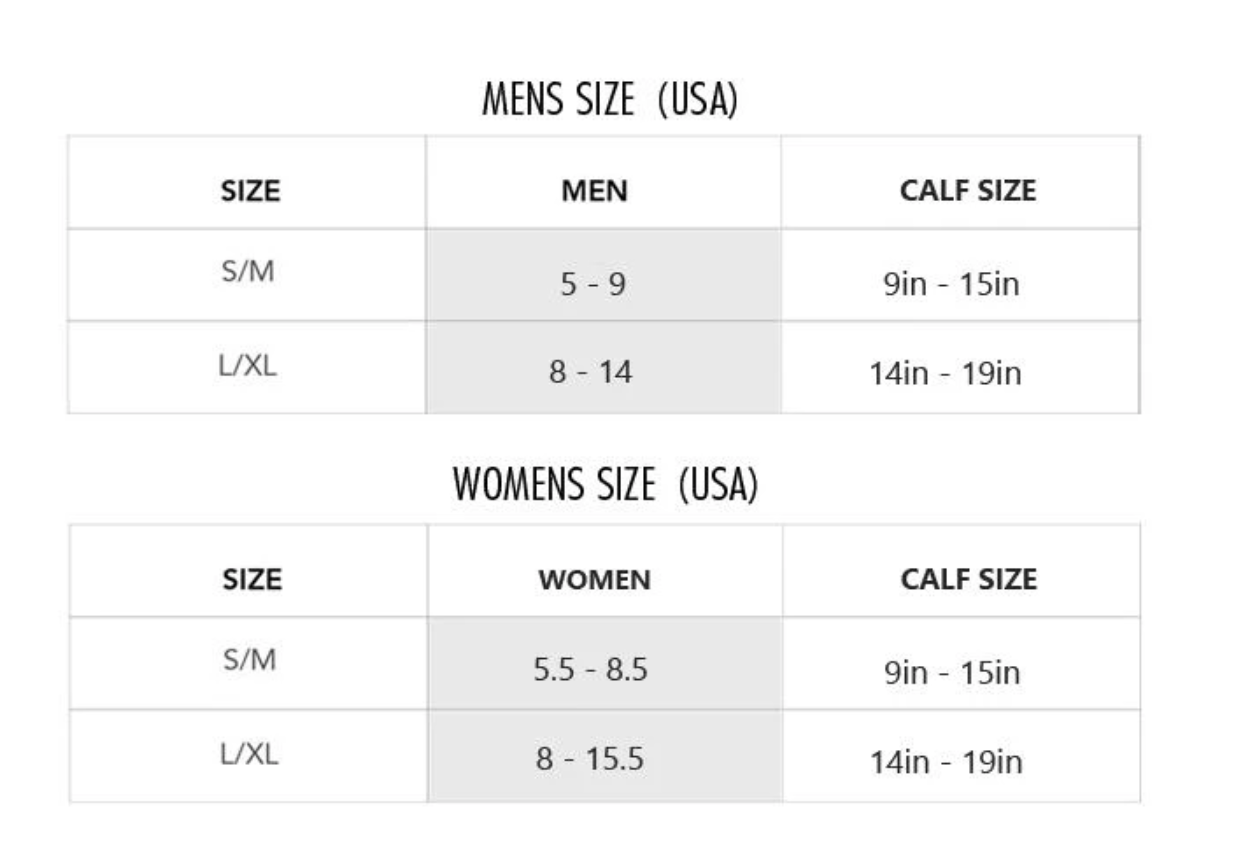The image size is (1234, 852).
Task: Click the mens 8 - 14 size cell
Action: click(x=603, y=367)
